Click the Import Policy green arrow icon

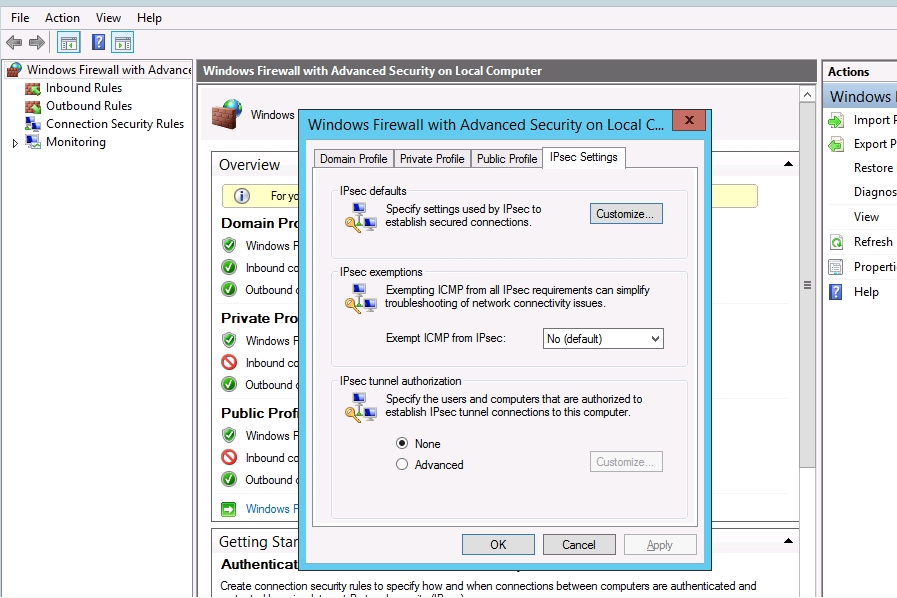(836, 120)
